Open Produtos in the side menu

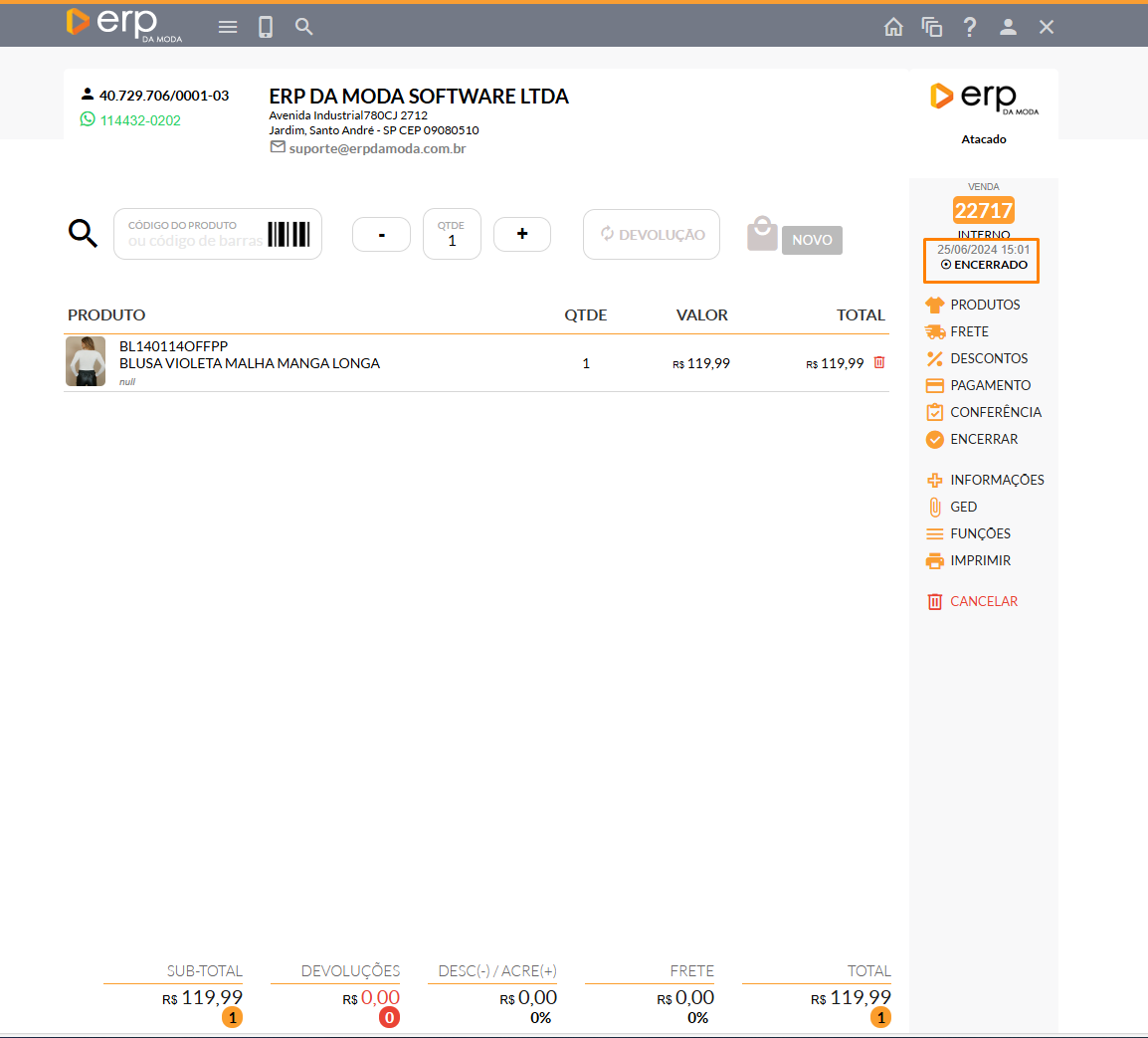[x=984, y=305]
